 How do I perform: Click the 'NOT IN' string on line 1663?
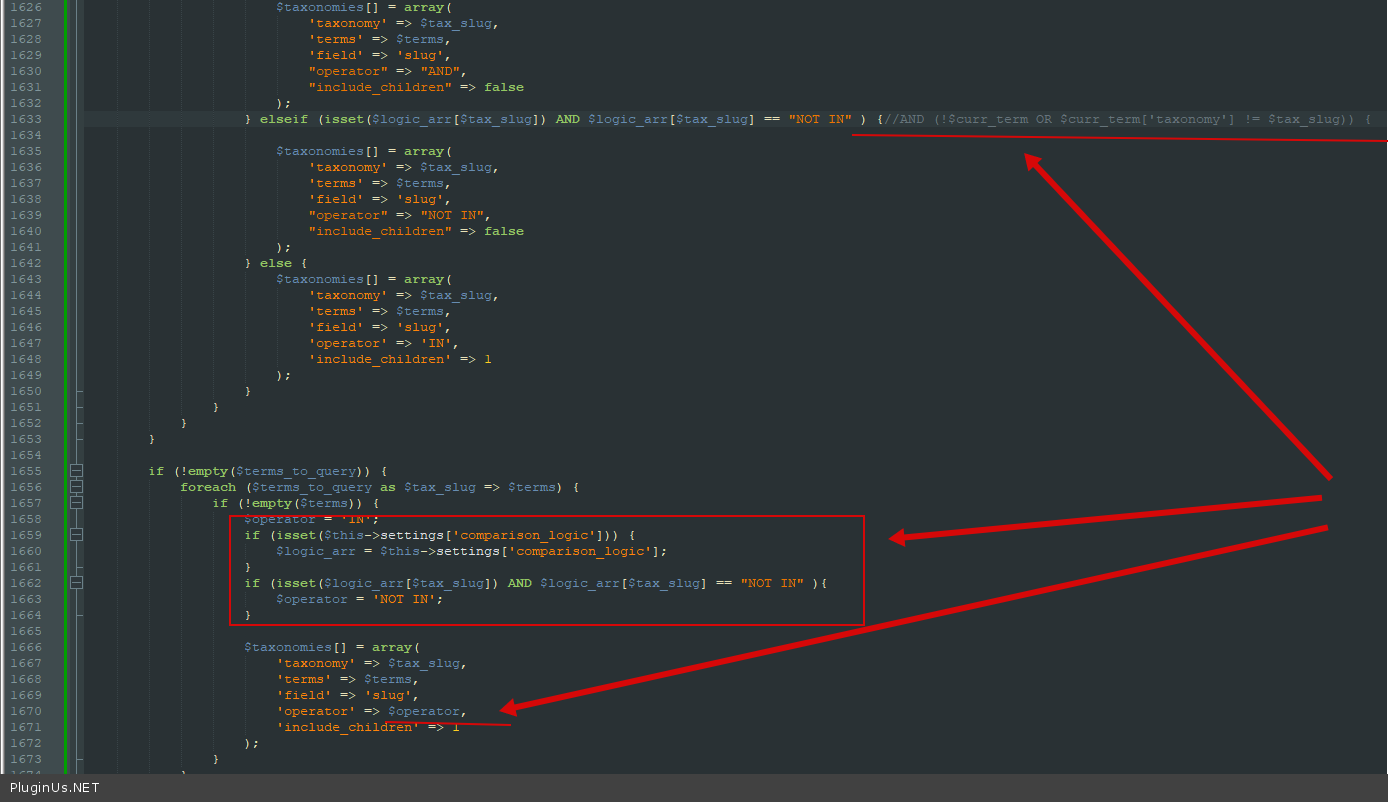coord(407,599)
